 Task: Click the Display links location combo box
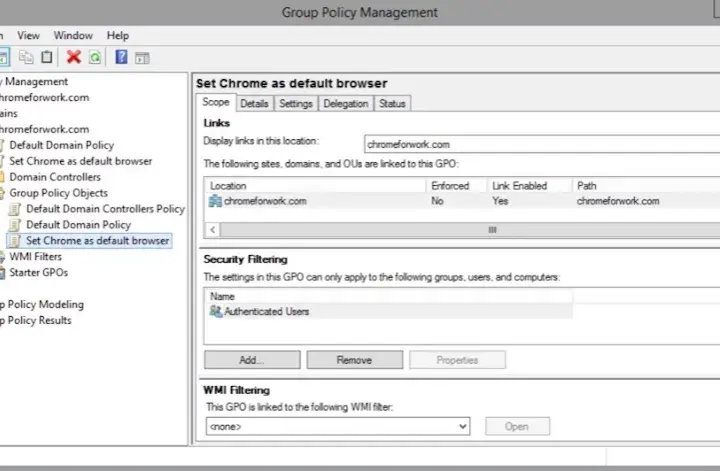click(542, 144)
